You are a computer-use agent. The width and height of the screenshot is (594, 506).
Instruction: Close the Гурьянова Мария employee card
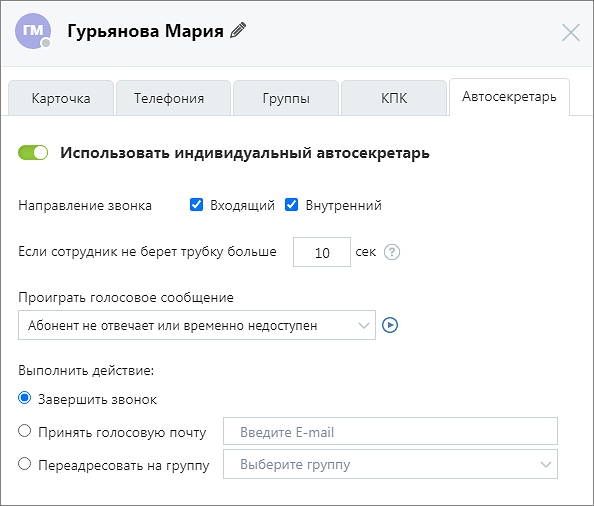tap(571, 32)
